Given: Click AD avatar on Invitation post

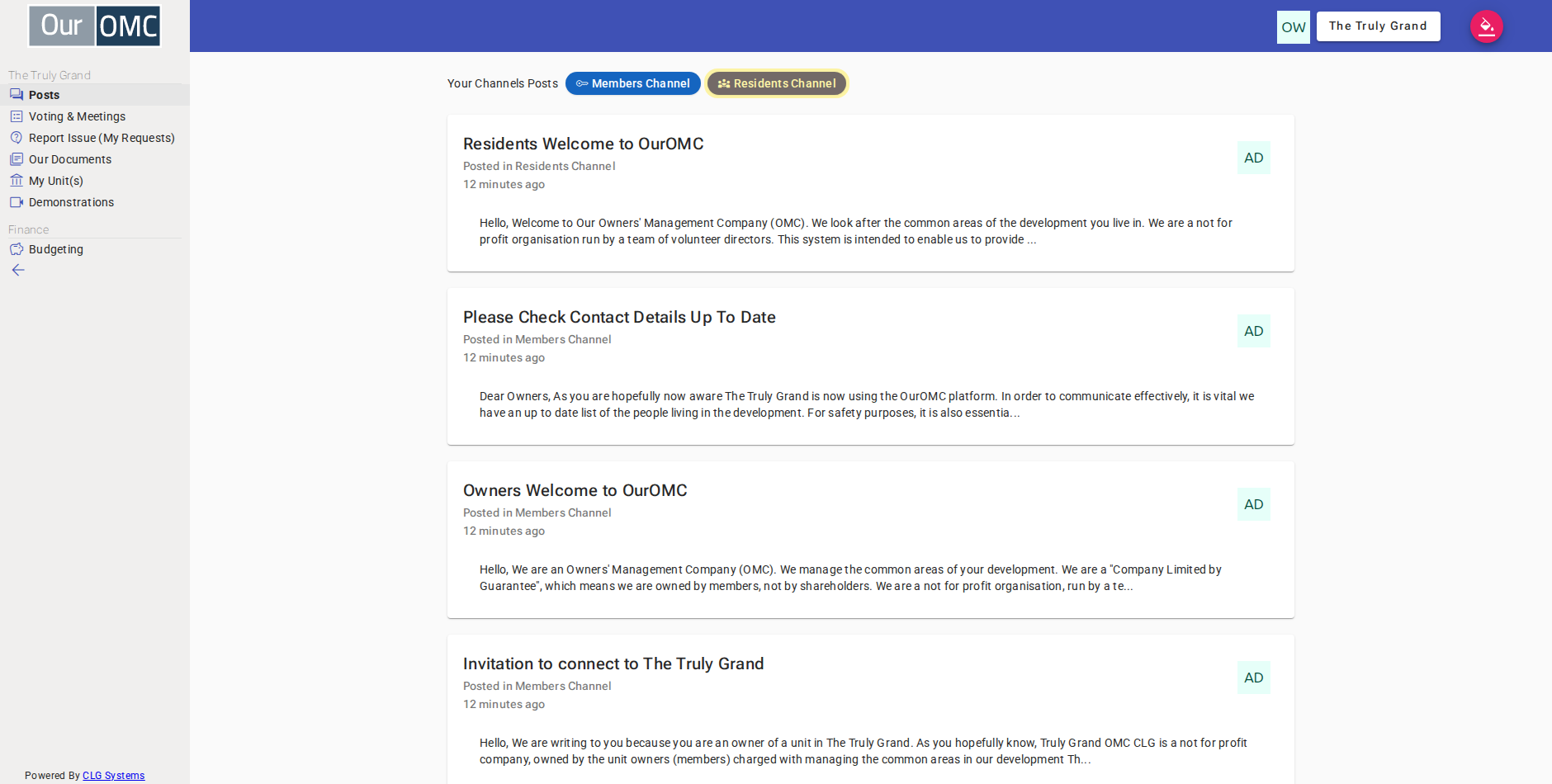Looking at the screenshot, I should (1254, 678).
